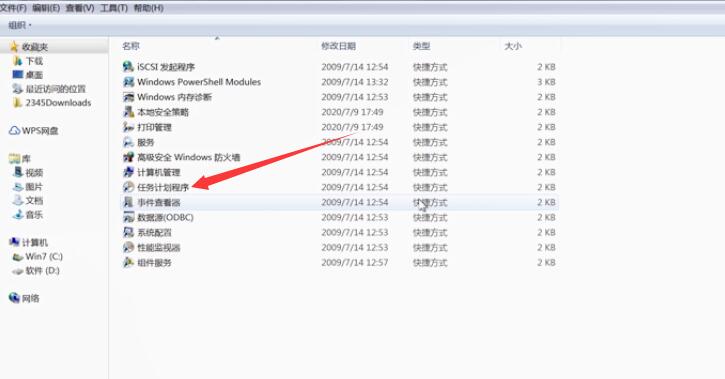Select the 组件服务 icon
Screen dimensions: 725x379
(128, 263)
